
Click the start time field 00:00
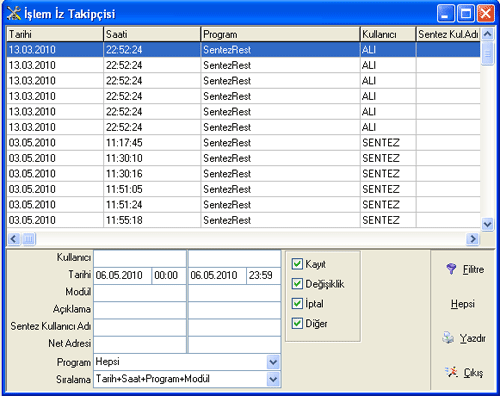coord(169,275)
